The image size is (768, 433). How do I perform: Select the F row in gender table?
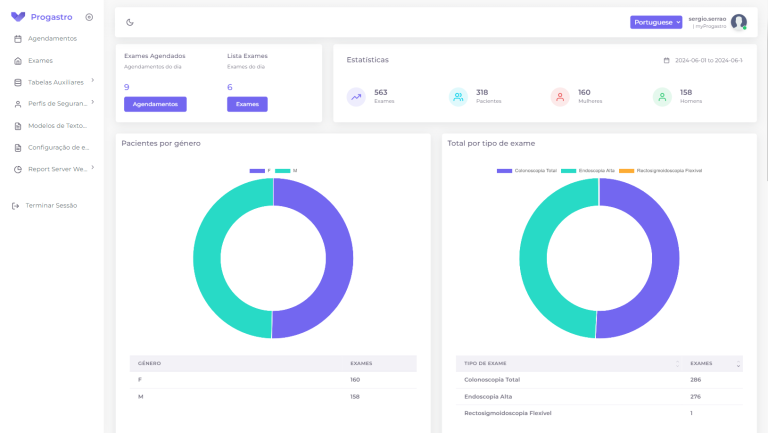pos(273,380)
